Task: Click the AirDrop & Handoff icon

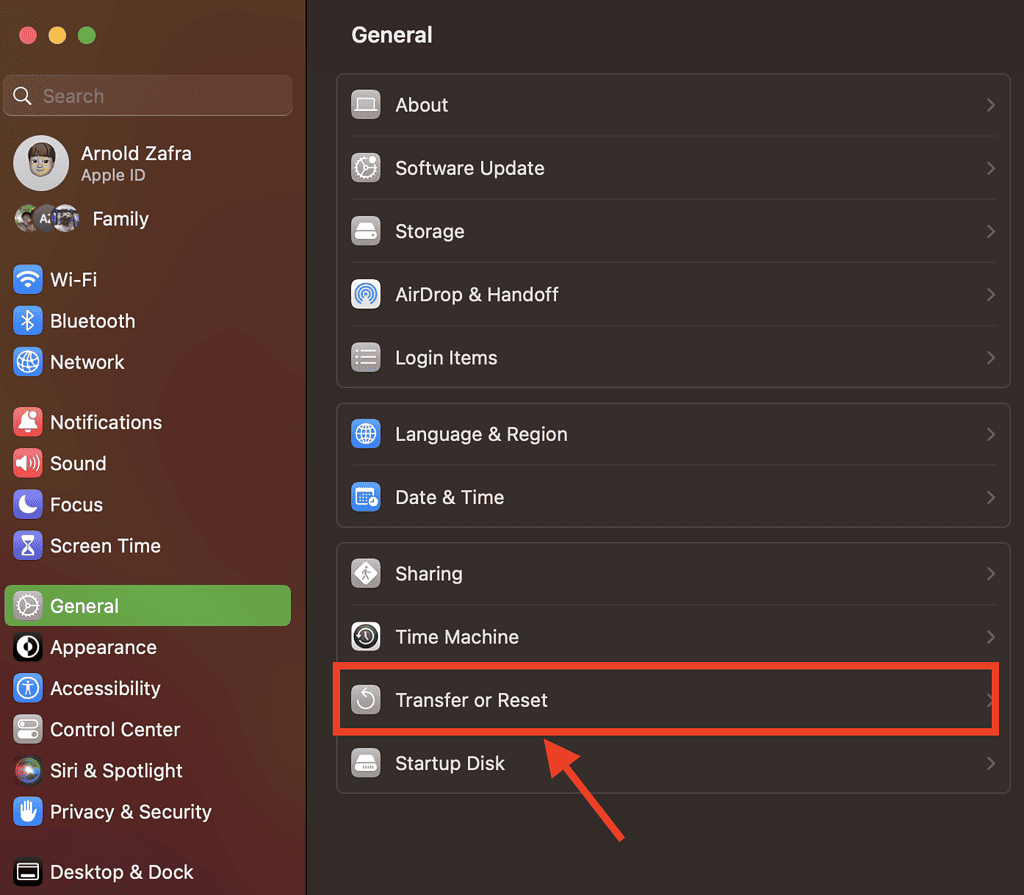Action: point(365,294)
